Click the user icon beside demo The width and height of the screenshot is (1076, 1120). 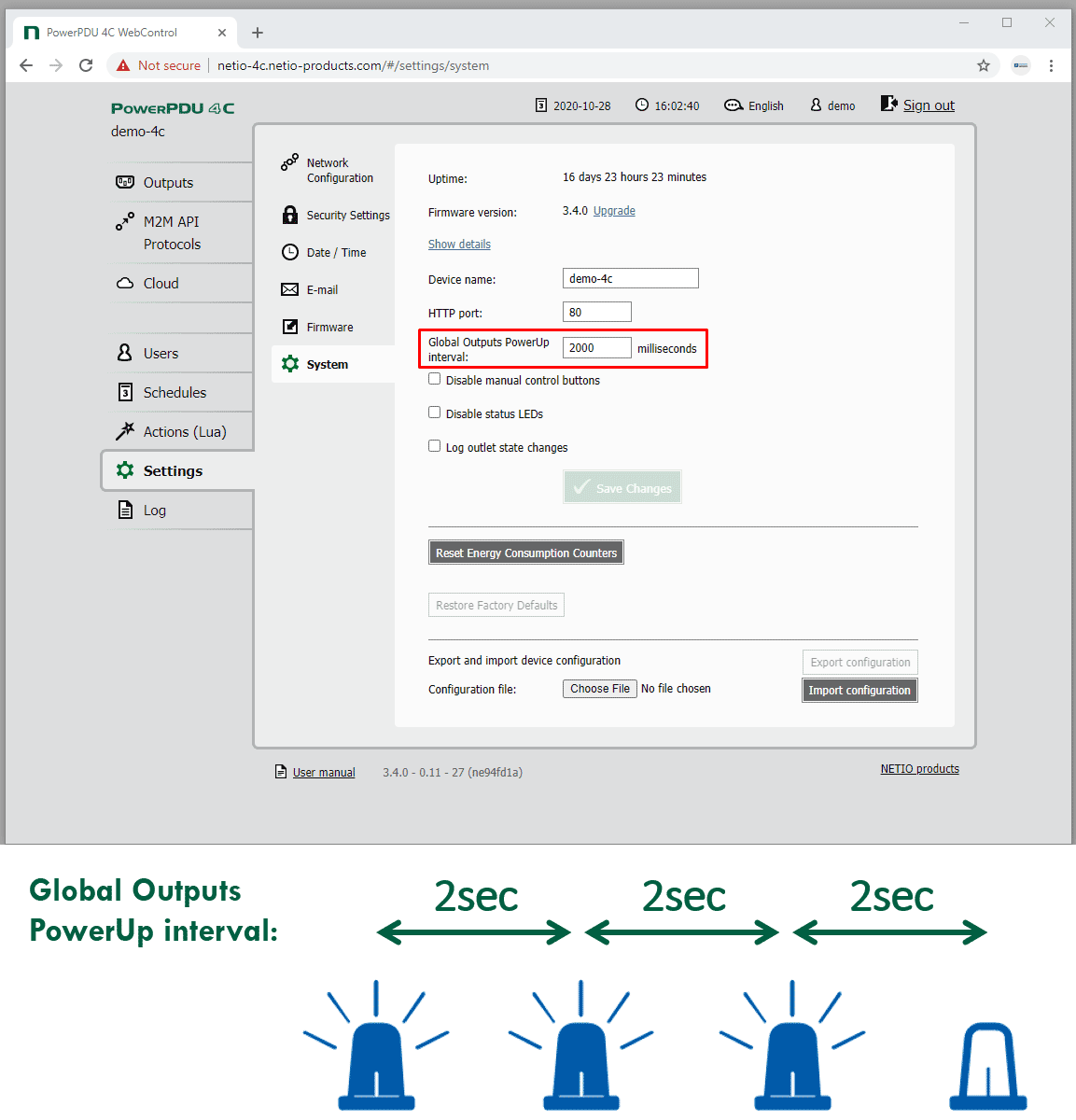[816, 105]
